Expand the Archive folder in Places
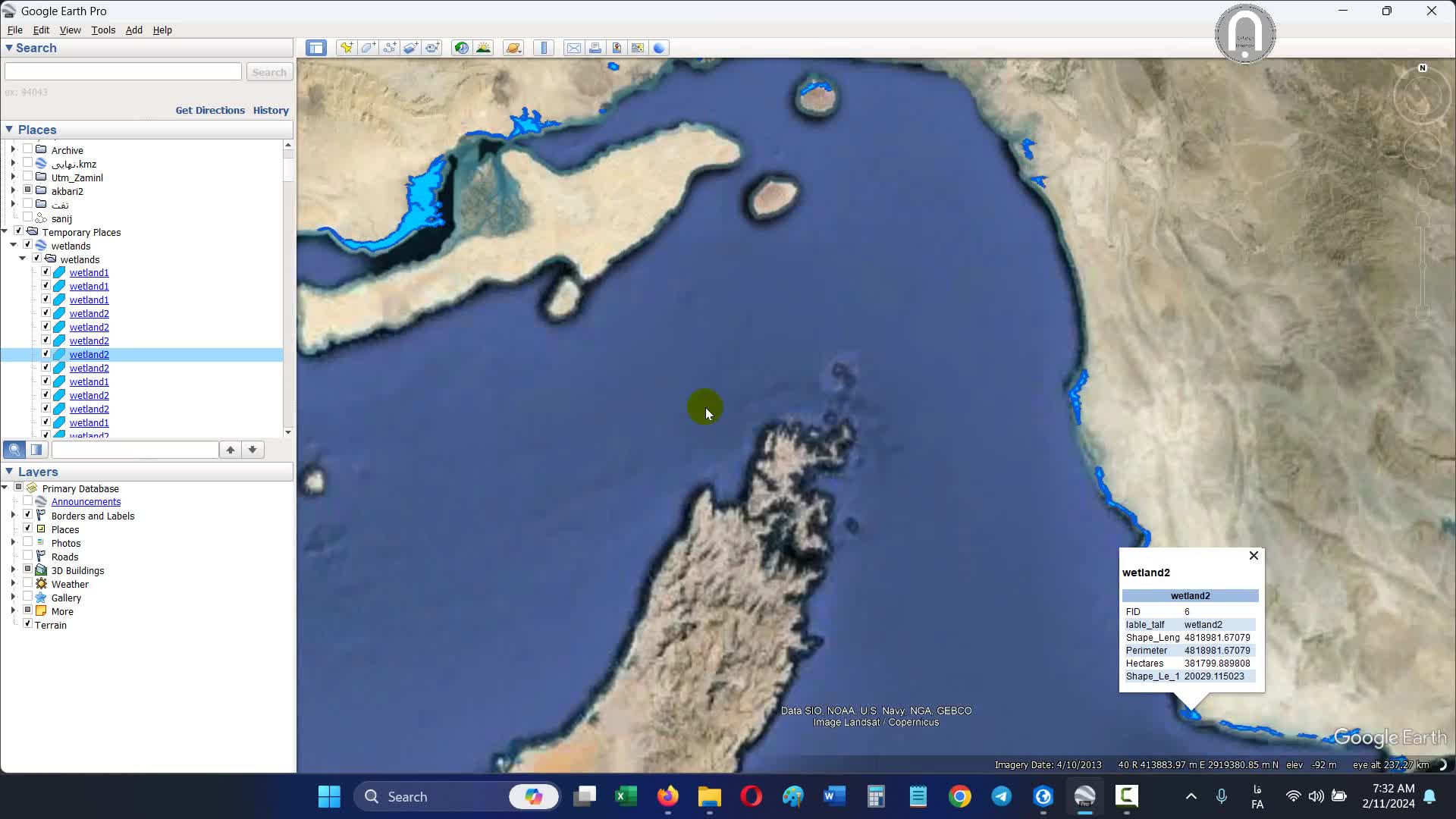Viewport: 1456px width, 819px height. point(13,150)
